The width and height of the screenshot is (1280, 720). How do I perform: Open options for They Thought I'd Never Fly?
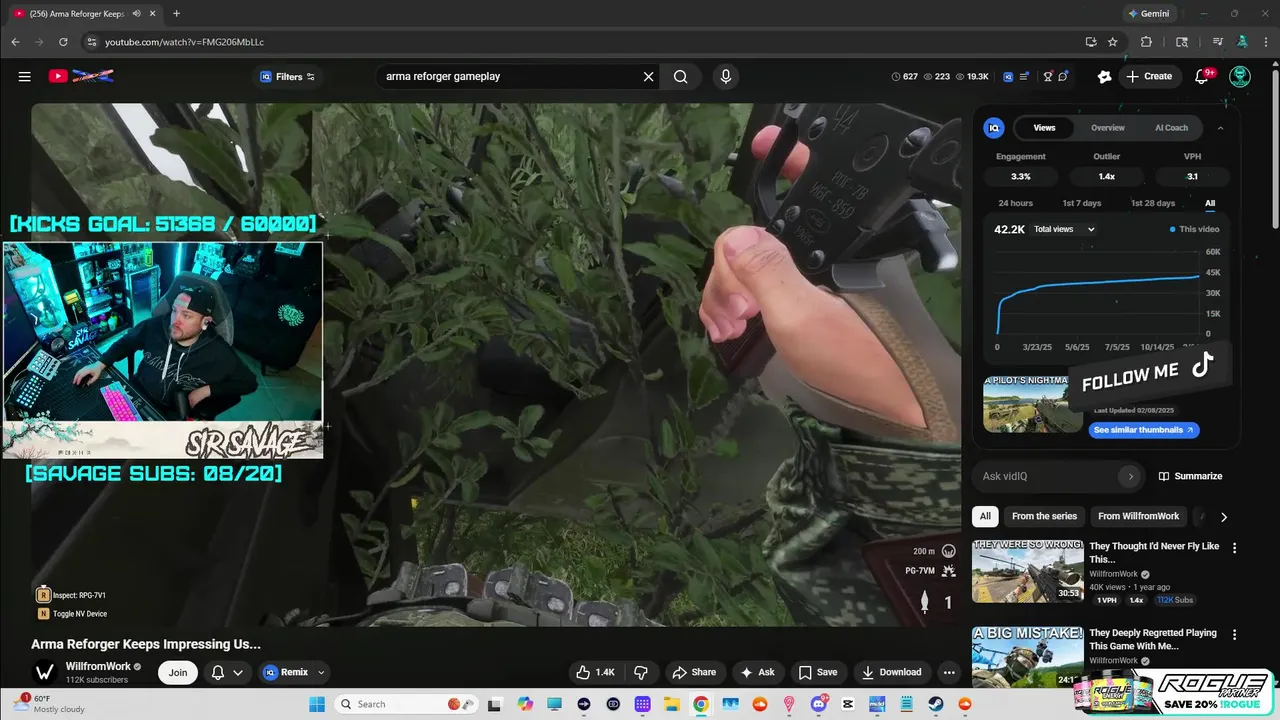pos(1234,548)
